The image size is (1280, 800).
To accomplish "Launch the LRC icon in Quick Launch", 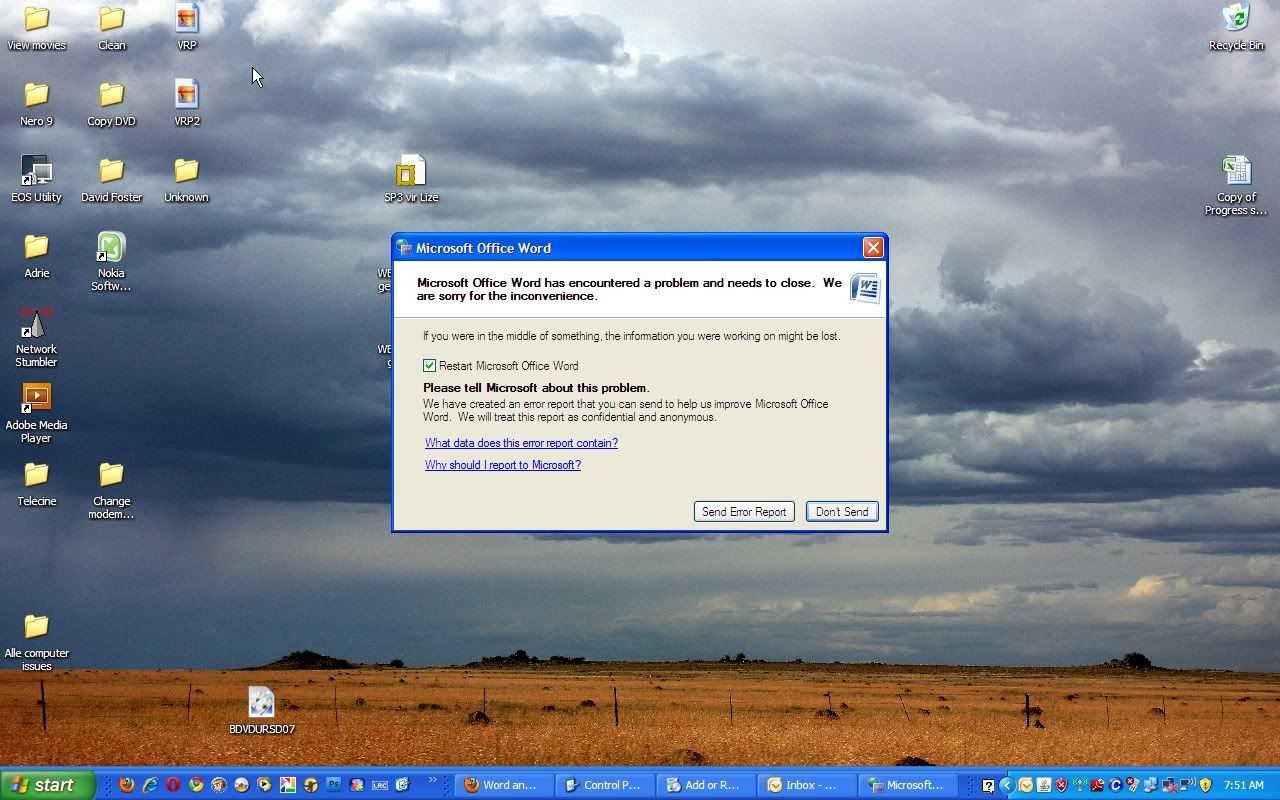I will point(379,785).
